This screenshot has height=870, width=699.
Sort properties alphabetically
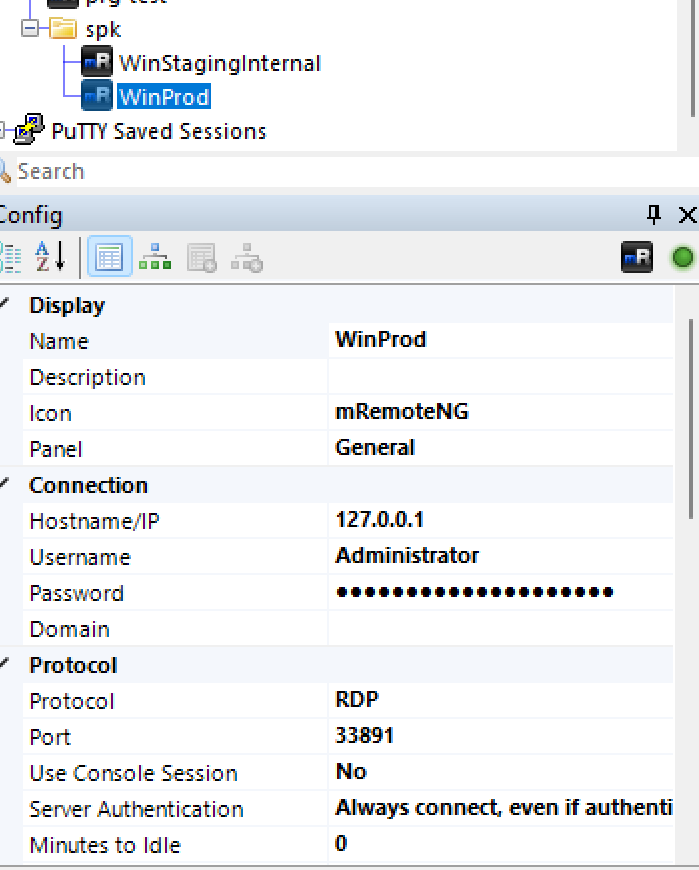tap(50, 256)
